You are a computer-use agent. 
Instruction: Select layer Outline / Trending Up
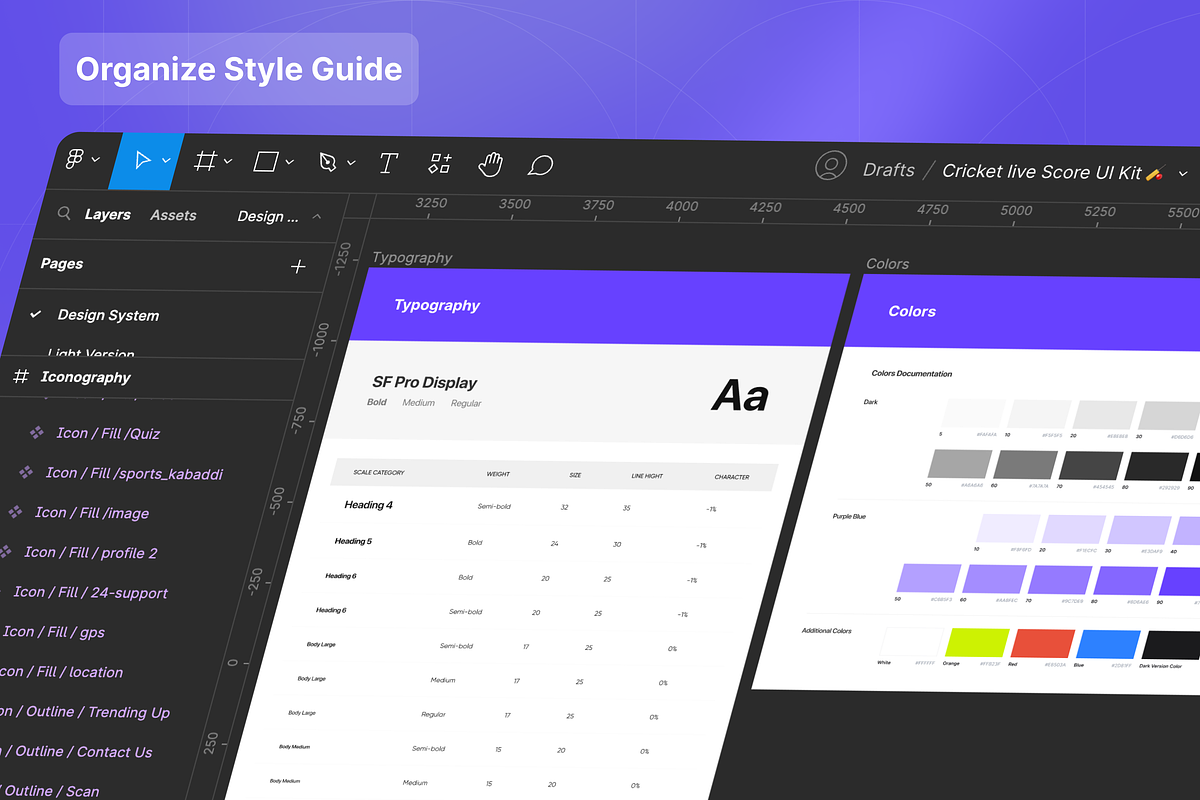tap(85, 712)
